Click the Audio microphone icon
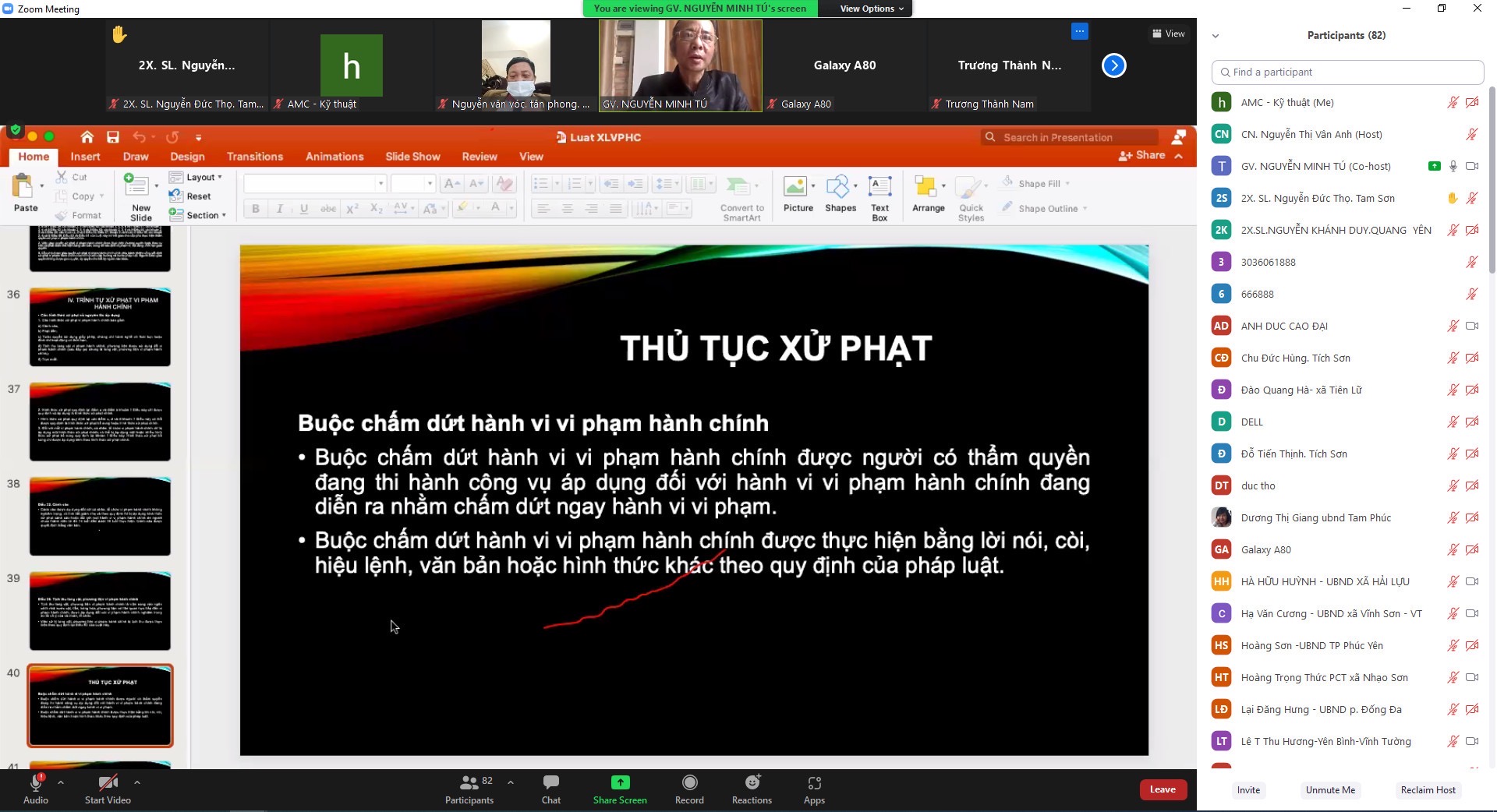This screenshot has width=1497, height=812. [x=36, y=782]
